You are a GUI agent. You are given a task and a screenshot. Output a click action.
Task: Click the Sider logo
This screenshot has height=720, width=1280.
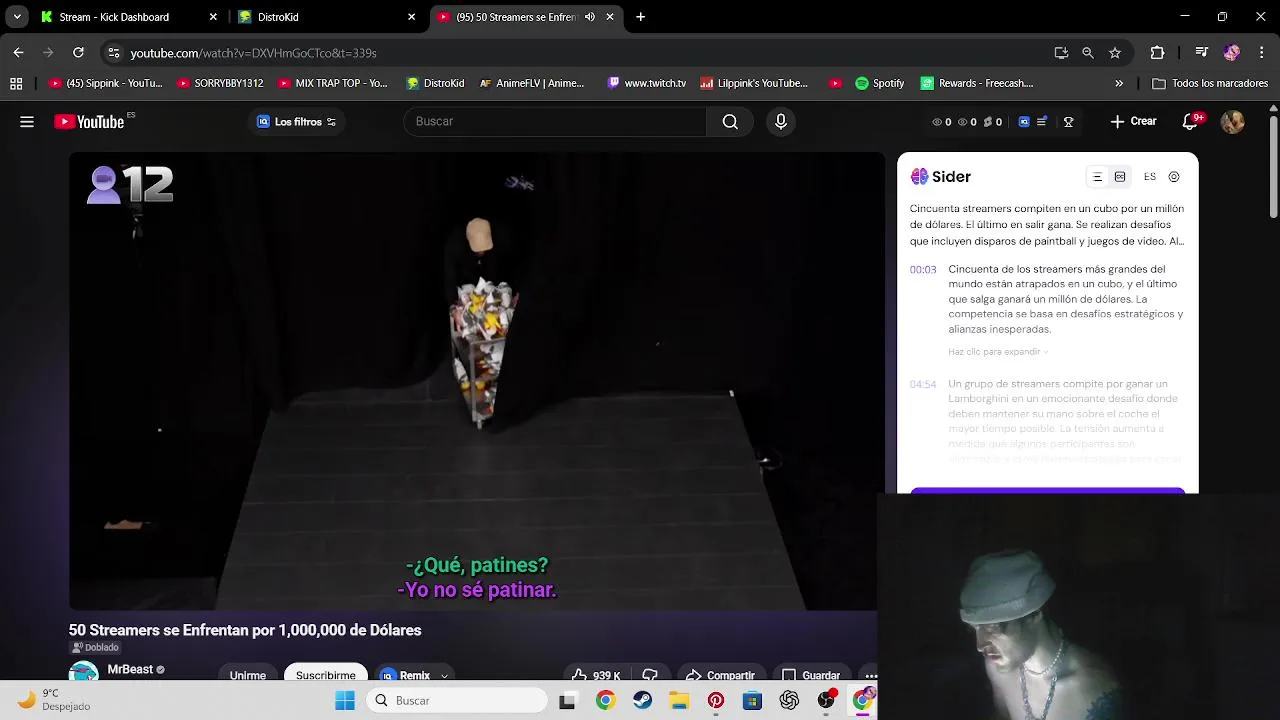(941, 177)
